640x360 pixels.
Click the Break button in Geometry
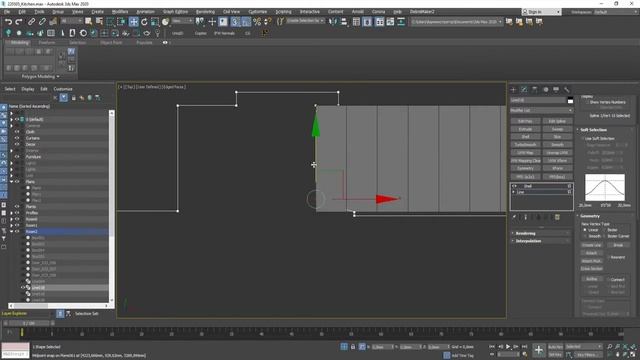click(618, 245)
